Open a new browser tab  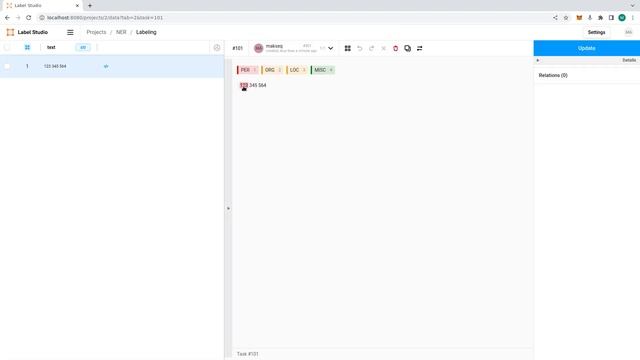pos(90,6)
